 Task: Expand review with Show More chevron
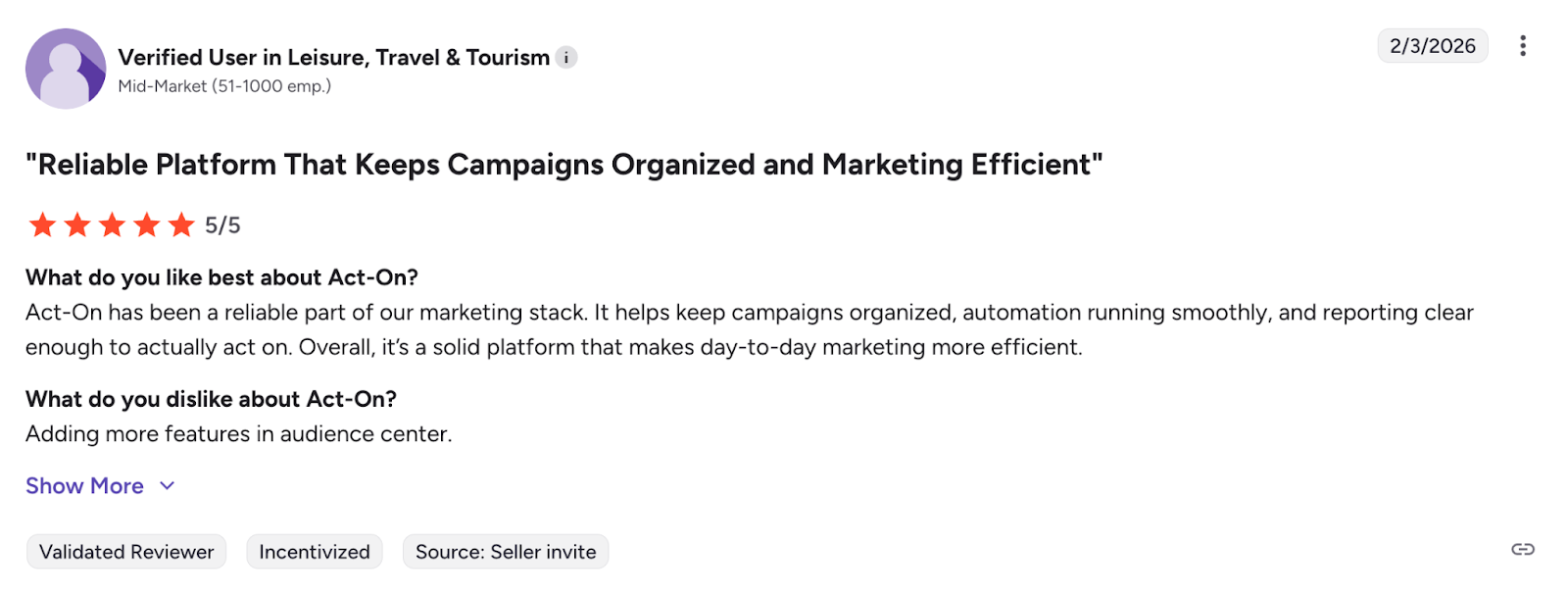click(168, 486)
